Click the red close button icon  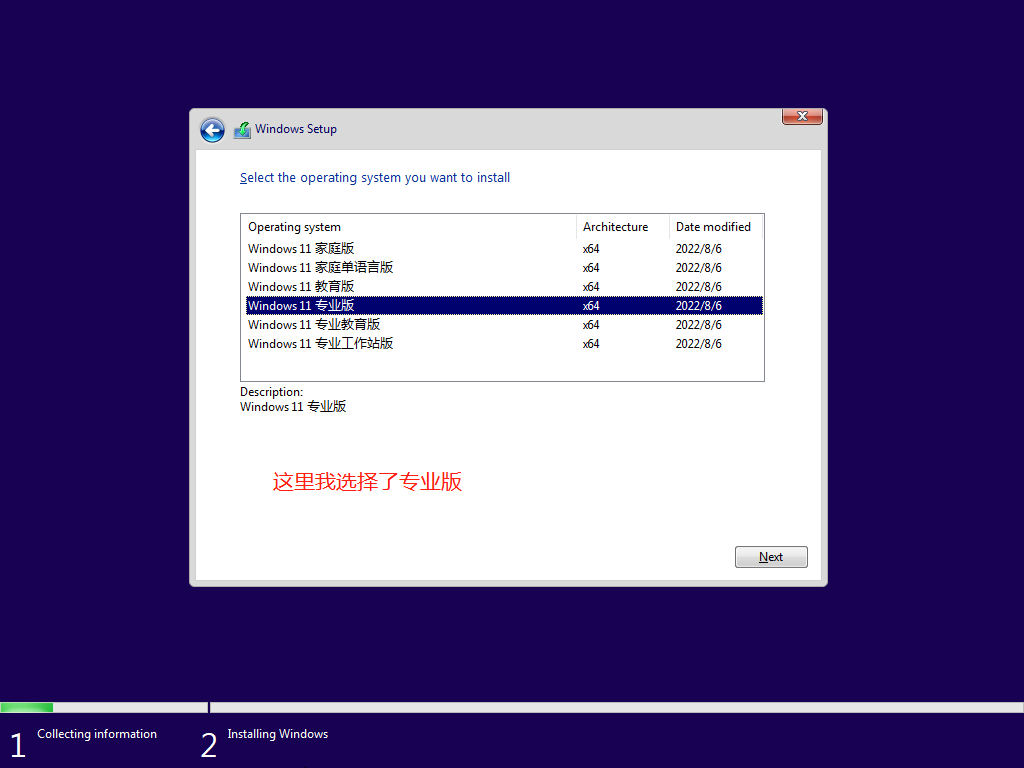pyautogui.click(x=802, y=116)
